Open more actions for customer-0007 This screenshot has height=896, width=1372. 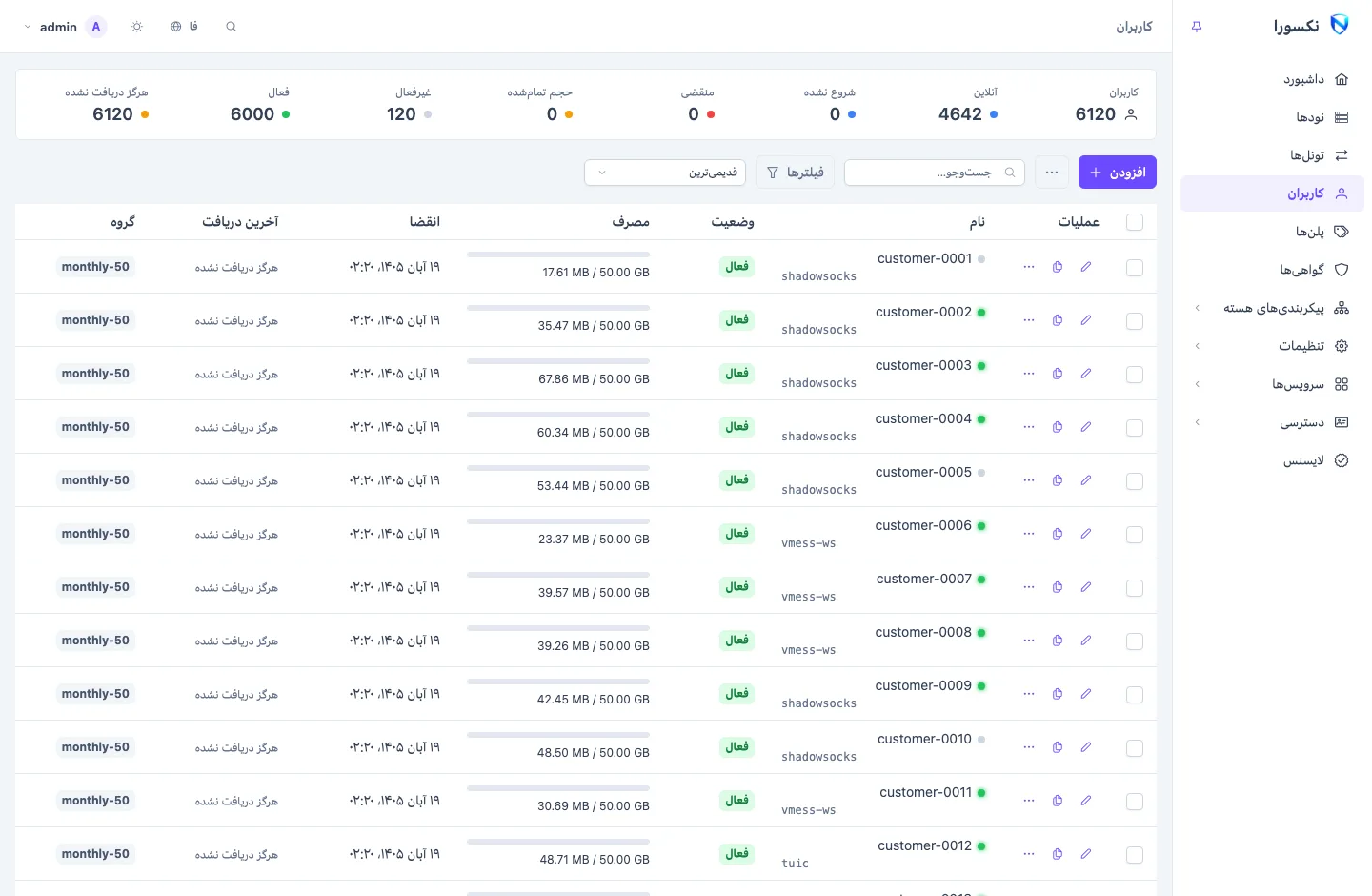[1029, 587]
